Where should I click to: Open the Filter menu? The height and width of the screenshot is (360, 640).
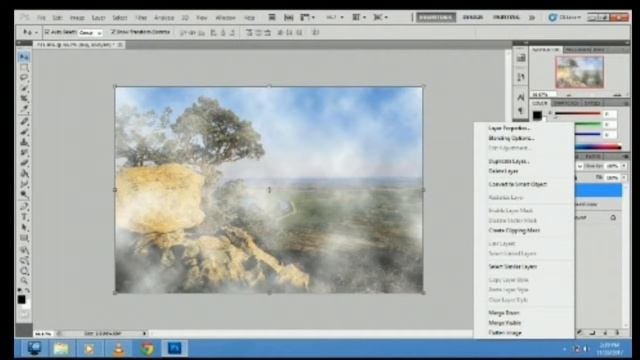(140, 18)
